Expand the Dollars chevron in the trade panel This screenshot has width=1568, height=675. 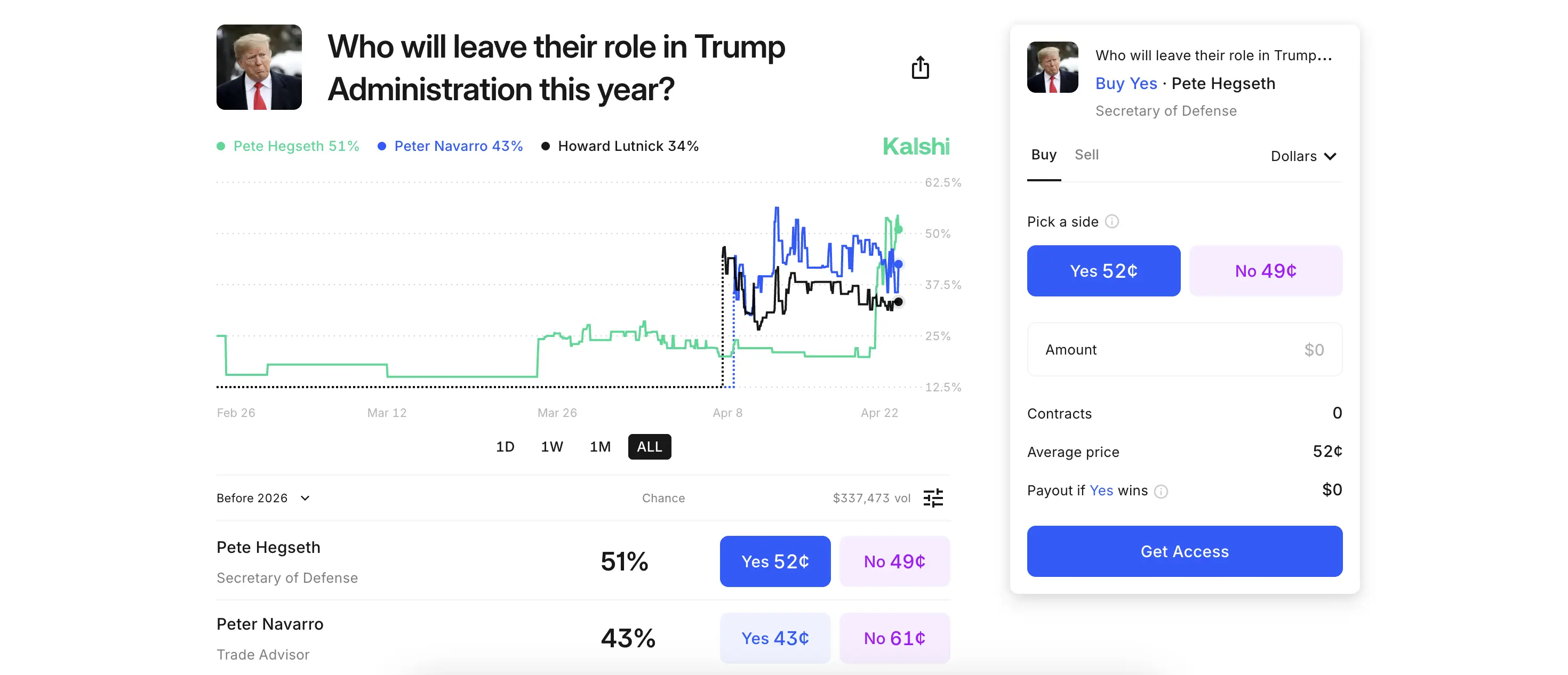pyautogui.click(x=1331, y=156)
